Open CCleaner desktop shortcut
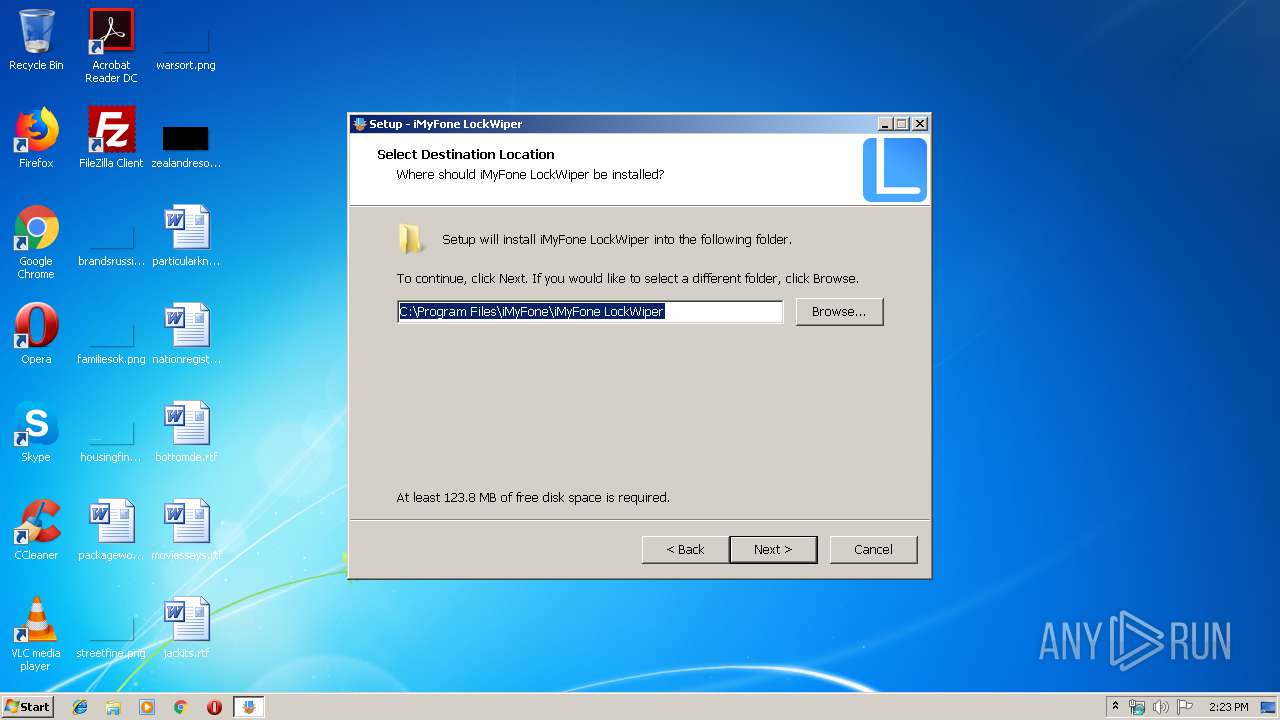Screen dimensions: 1280x720 click(x=36, y=530)
